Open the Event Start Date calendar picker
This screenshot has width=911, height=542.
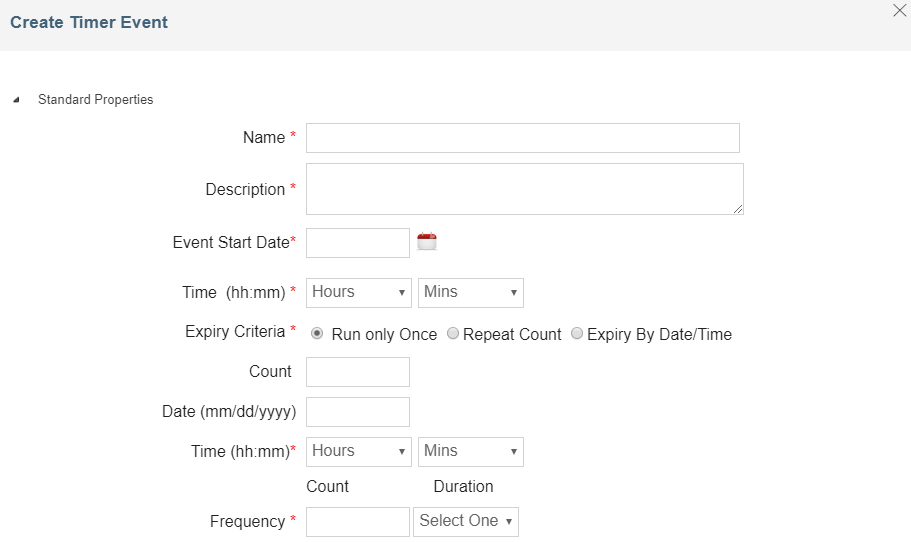(x=427, y=241)
